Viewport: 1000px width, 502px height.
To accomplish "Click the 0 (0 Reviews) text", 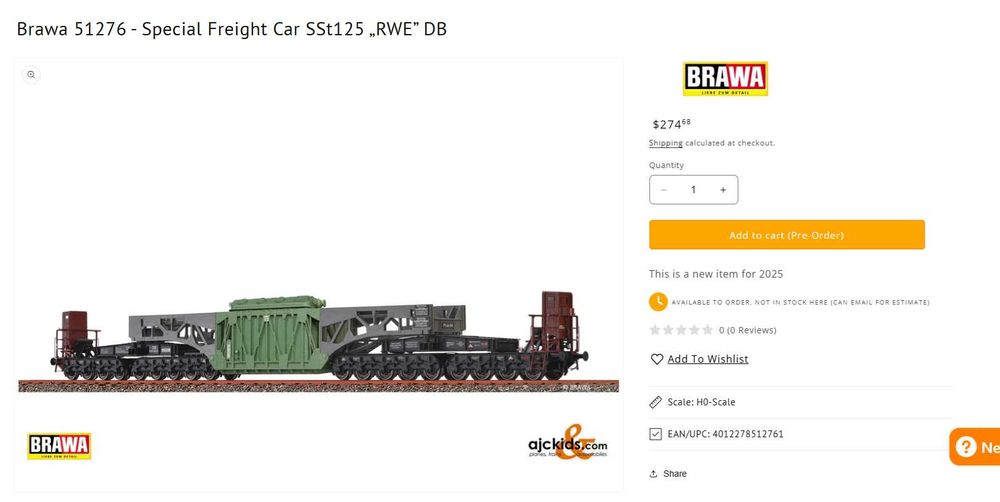I will coord(747,330).
